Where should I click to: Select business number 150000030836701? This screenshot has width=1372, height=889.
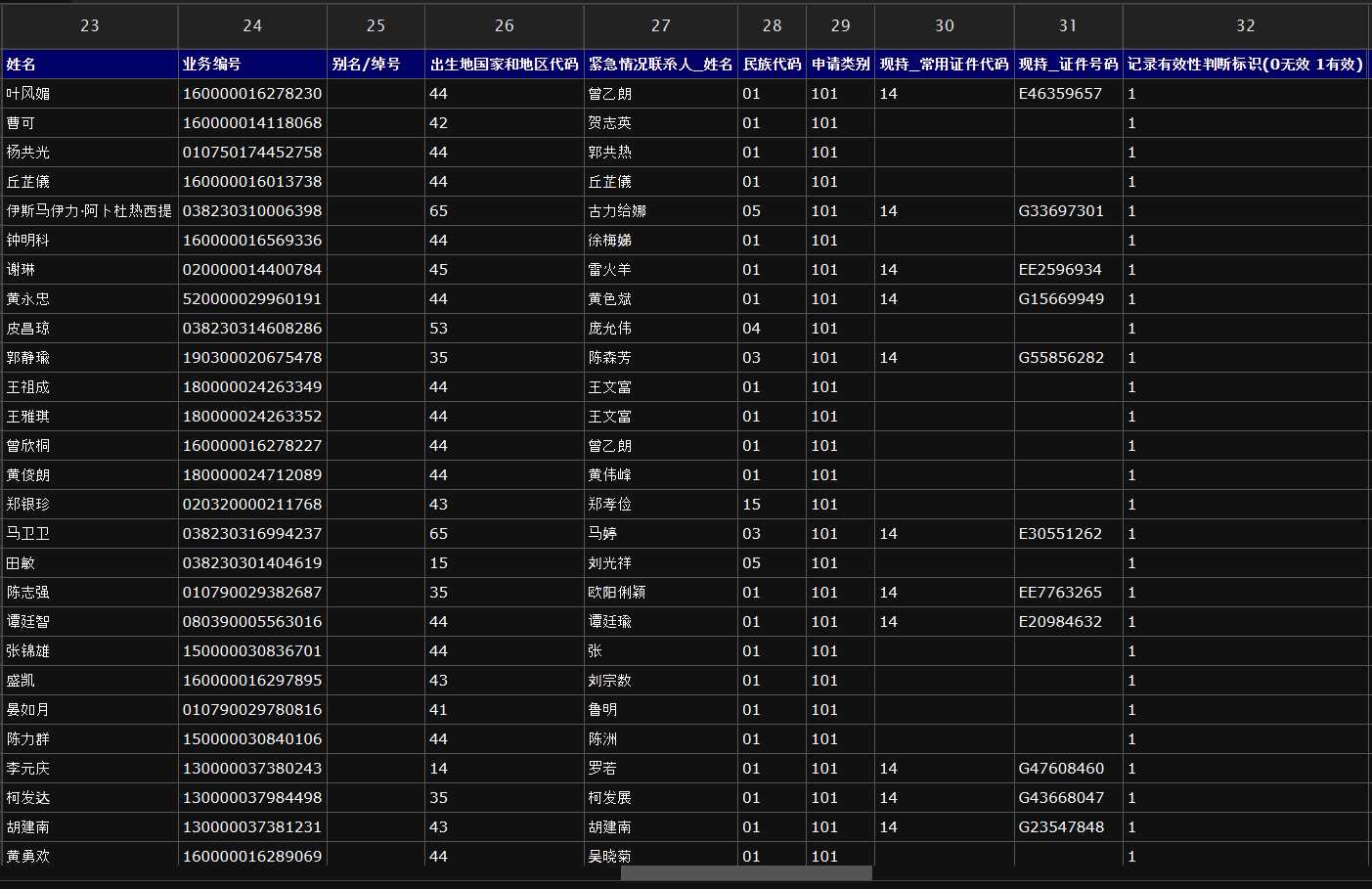pos(252,651)
